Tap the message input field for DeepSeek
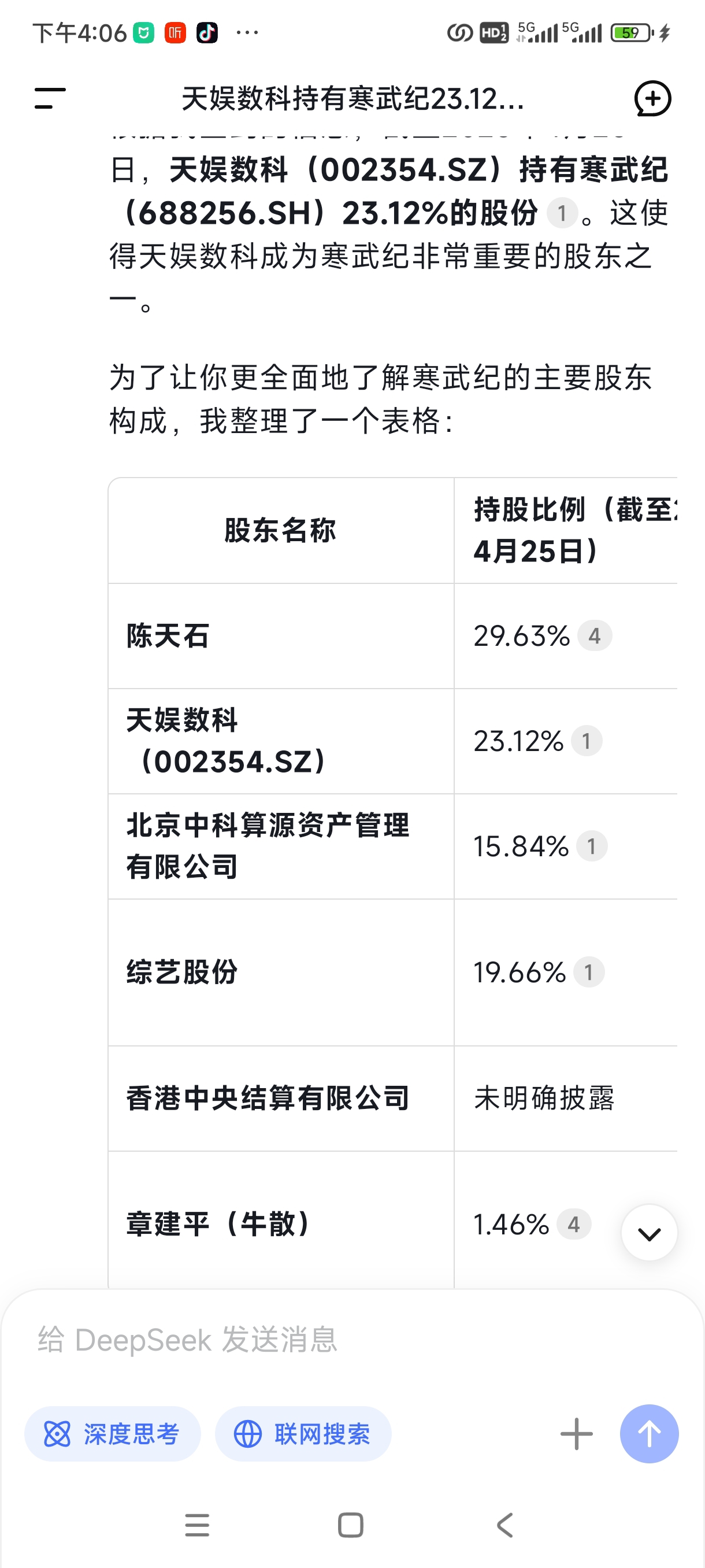Screen dimensions: 705x1568 coord(353,1340)
